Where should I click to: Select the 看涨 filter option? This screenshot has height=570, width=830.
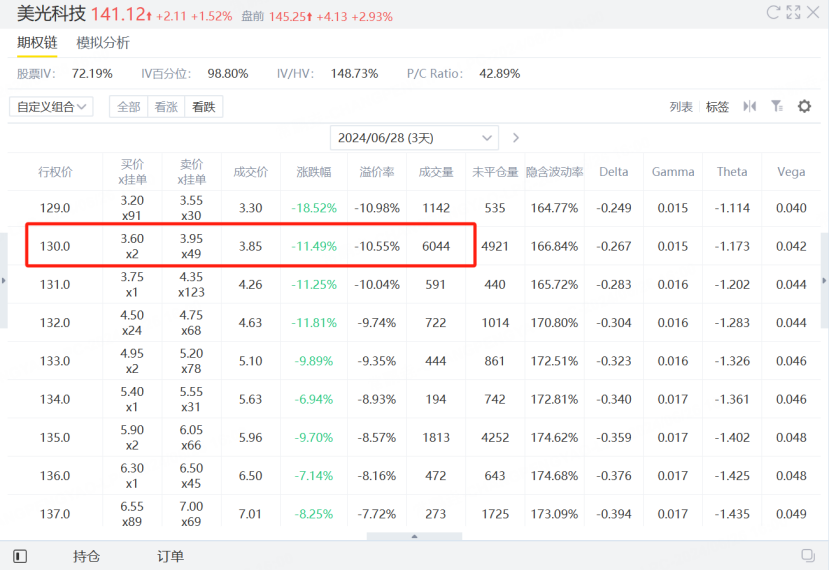coord(166,107)
